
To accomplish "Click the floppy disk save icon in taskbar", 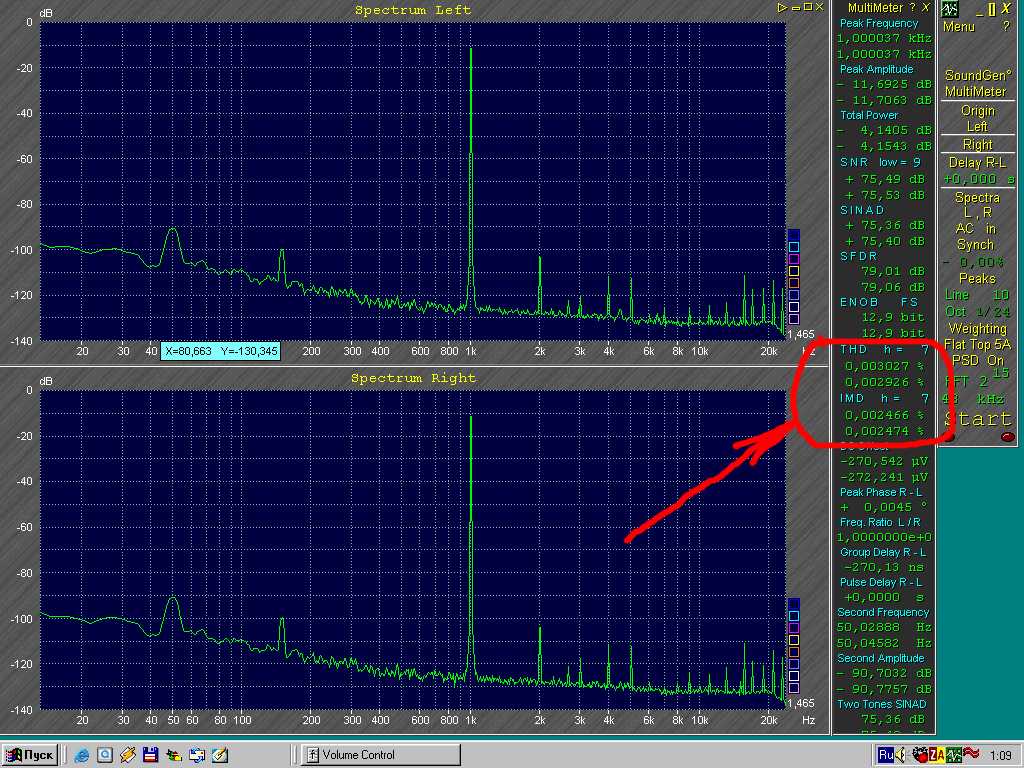I will click(x=150, y=755).
